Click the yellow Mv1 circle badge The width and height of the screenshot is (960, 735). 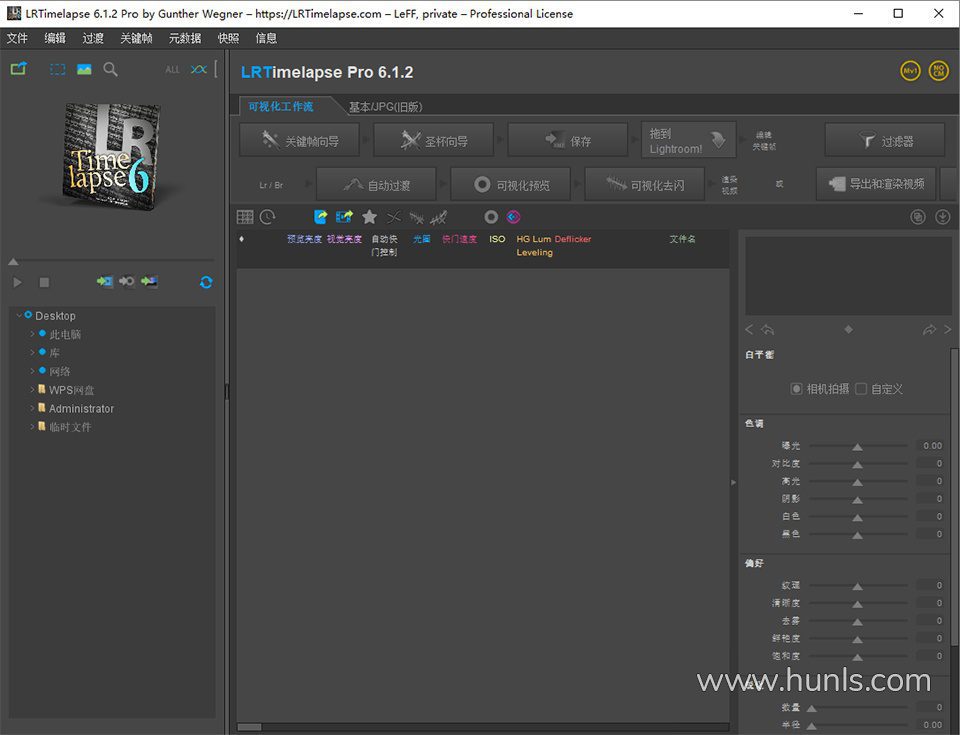pos(910,71)
